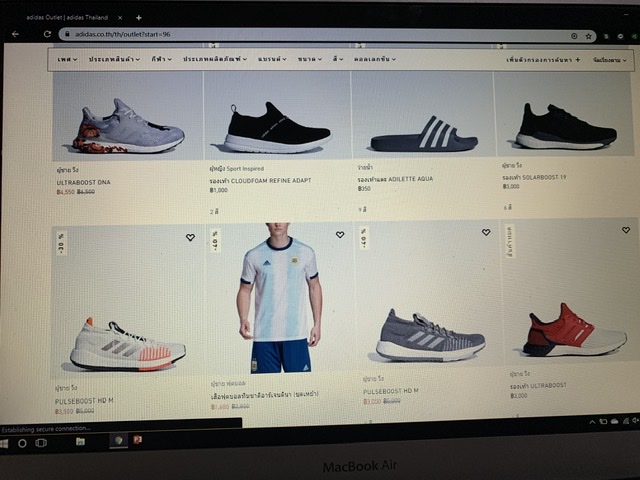640x480 pixels.
Task: Favorite the white PULSEBOOST HD M shoe heart
Action: [190, 237]
